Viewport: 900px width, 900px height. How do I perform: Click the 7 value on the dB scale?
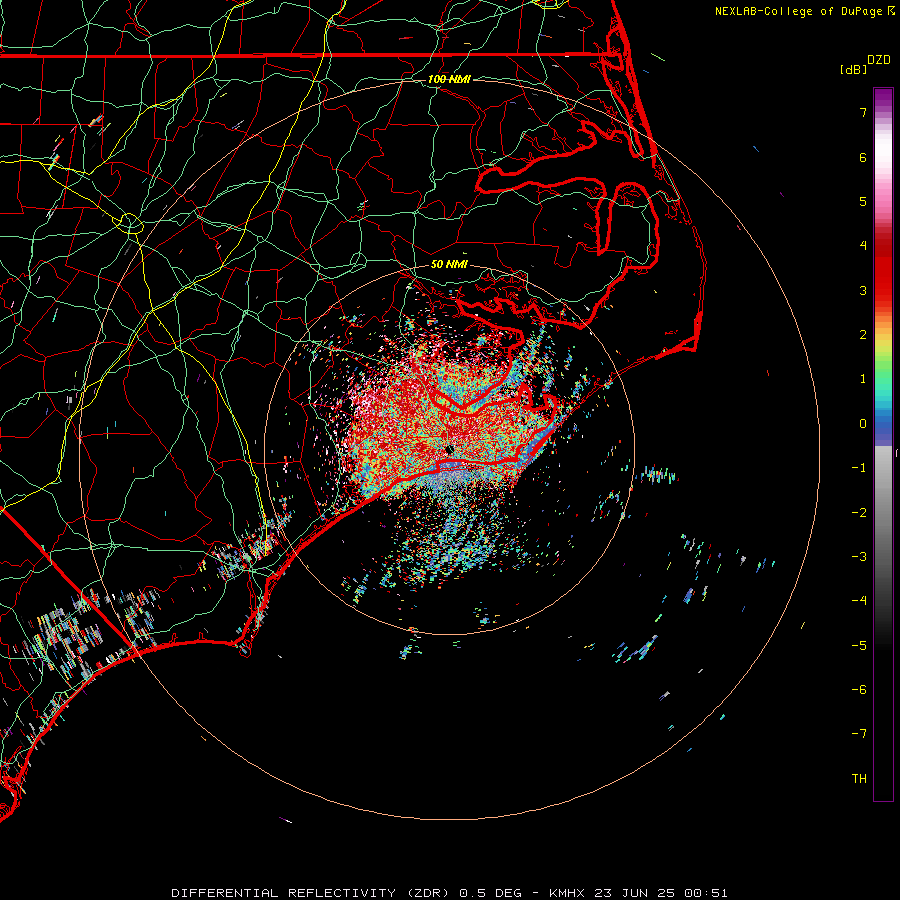tap(863, 112)
